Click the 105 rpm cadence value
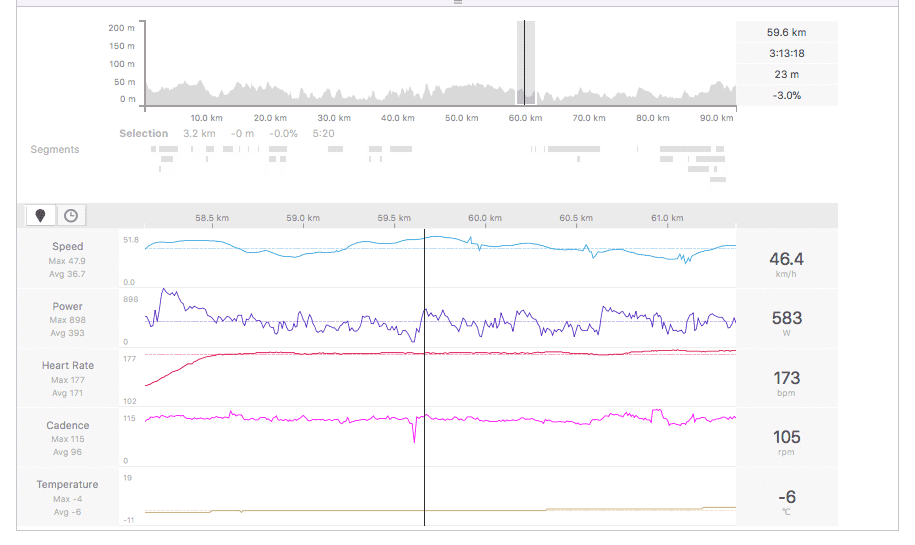This screenshot has height=545, width=915. pos(786,438)
